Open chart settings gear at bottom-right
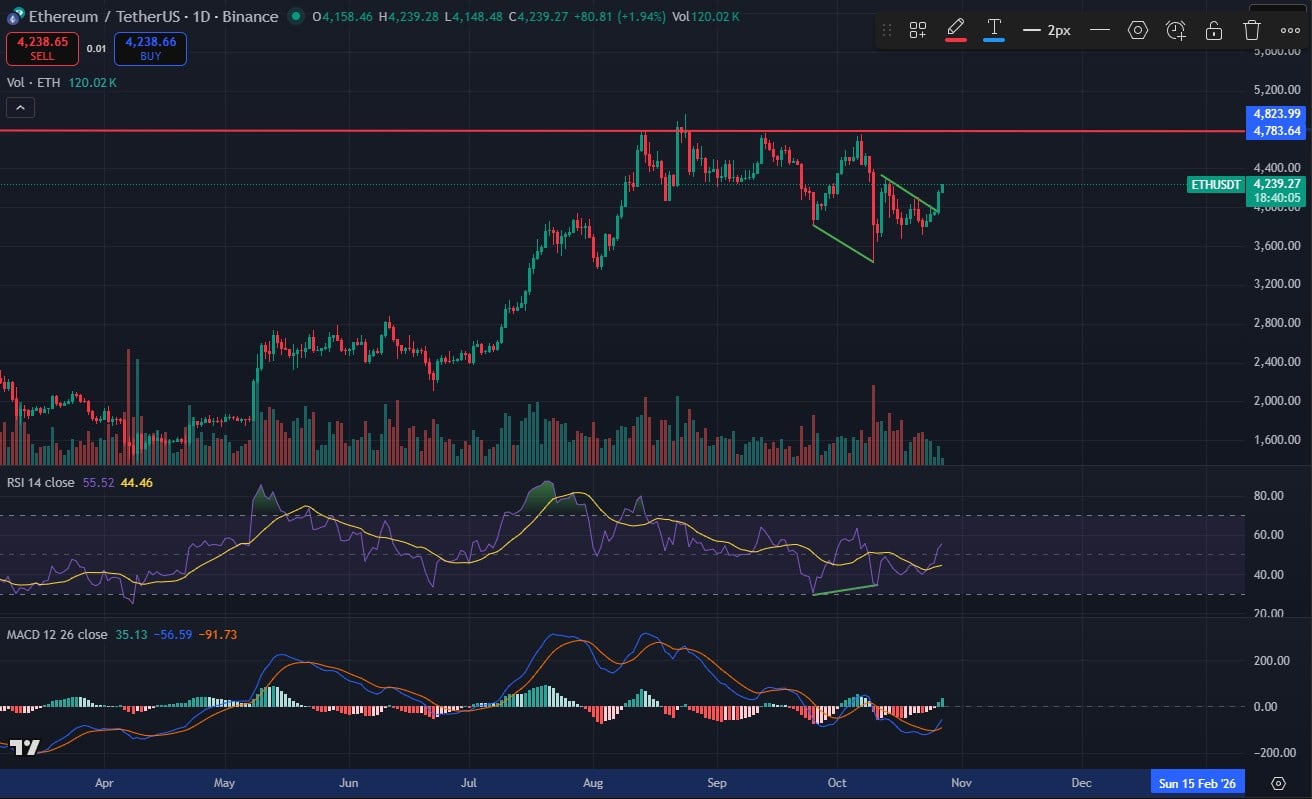The image size is (1312, 799). (1278, 782)
